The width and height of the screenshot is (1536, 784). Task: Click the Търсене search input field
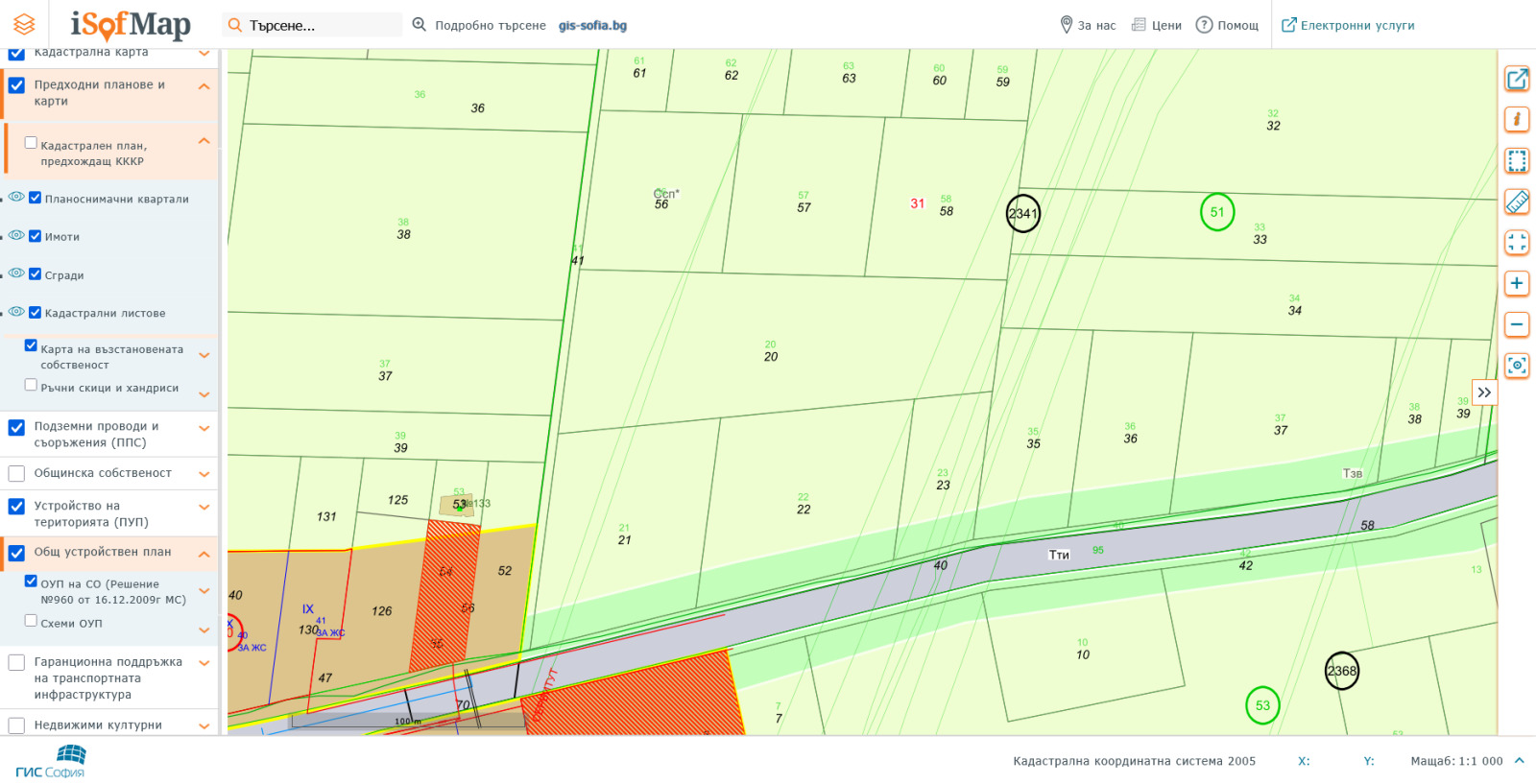(x=322, y=25)
